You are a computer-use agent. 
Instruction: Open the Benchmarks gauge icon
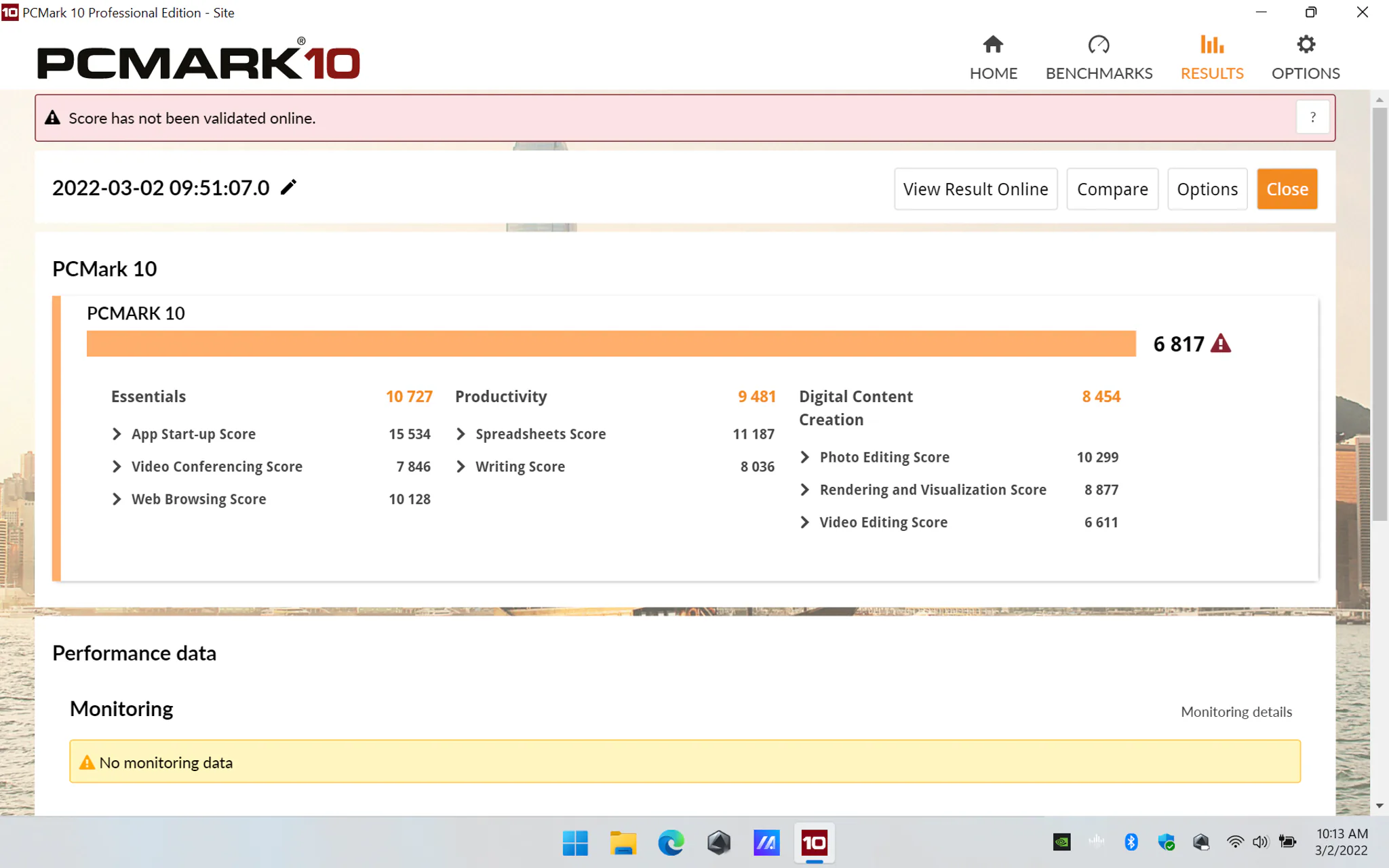(1099, 45)
